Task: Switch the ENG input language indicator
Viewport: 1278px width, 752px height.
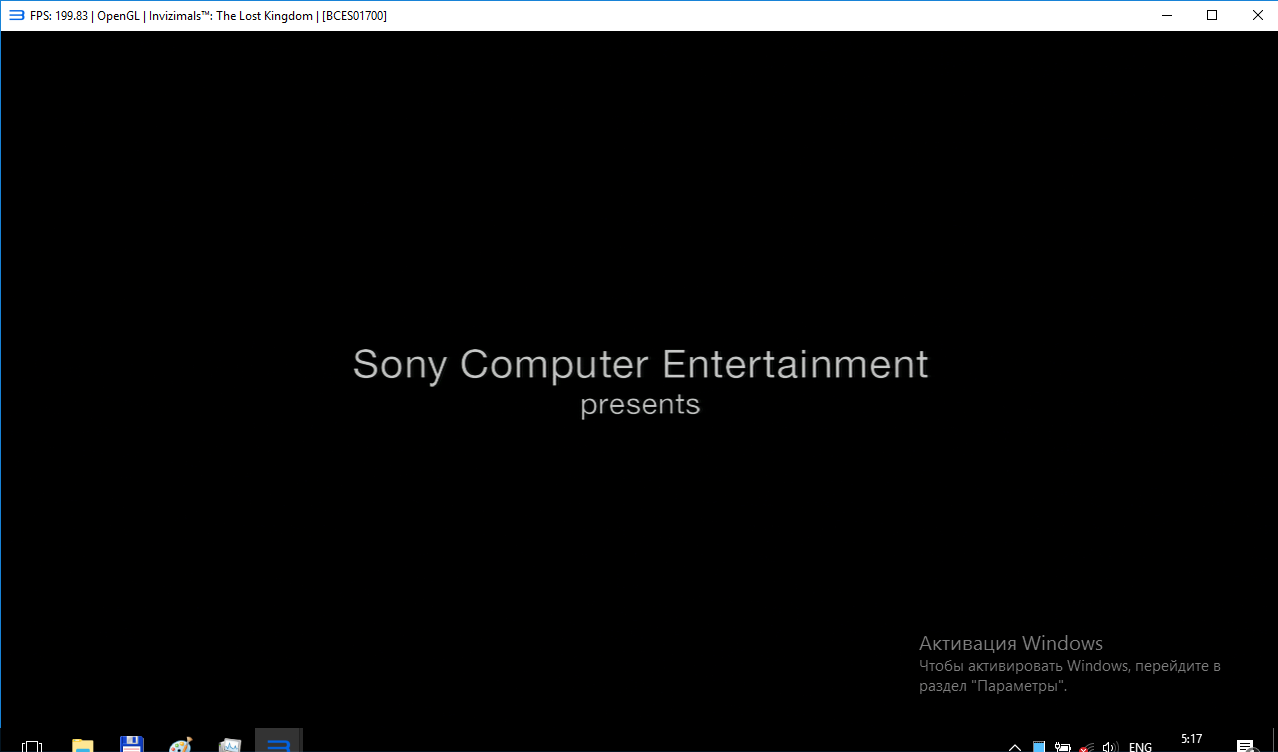Action: pos(1140,746)
